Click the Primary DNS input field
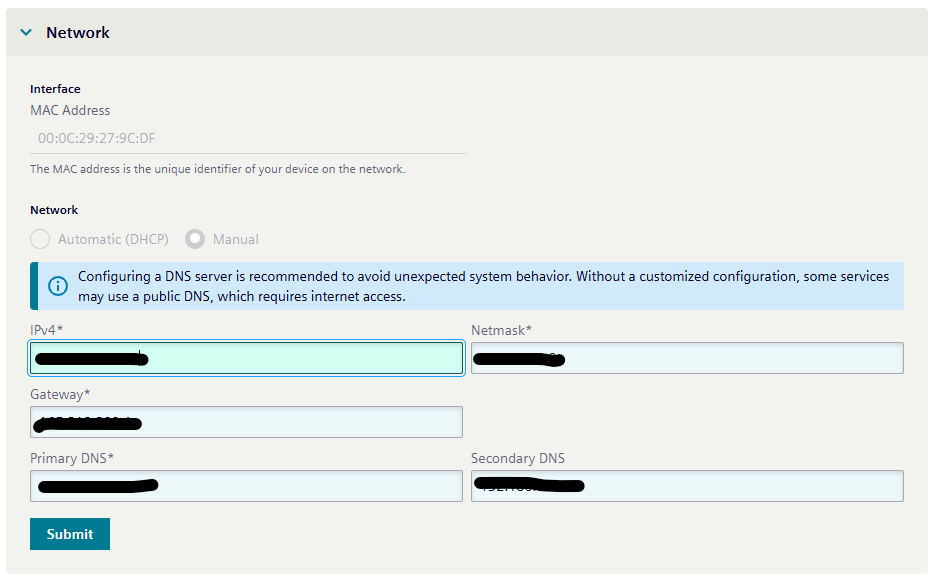936x576 pixels. pyautogui.click(x=245, y=485)
